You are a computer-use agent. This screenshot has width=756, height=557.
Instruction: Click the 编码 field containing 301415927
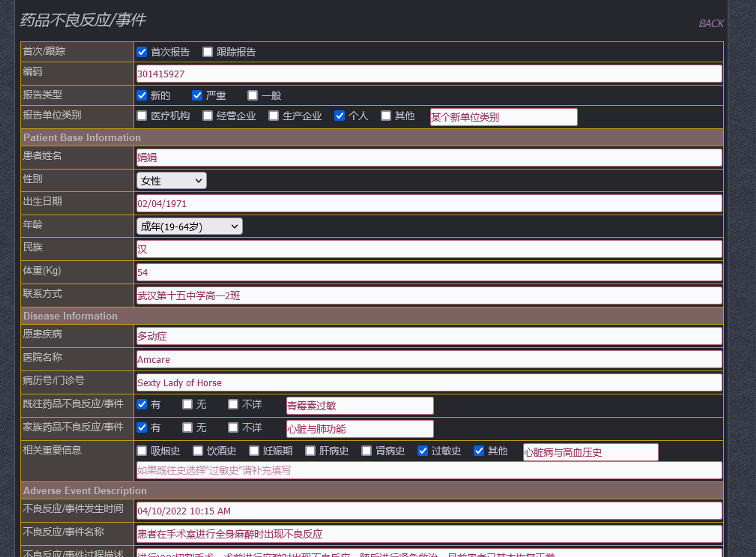(428, 74)
